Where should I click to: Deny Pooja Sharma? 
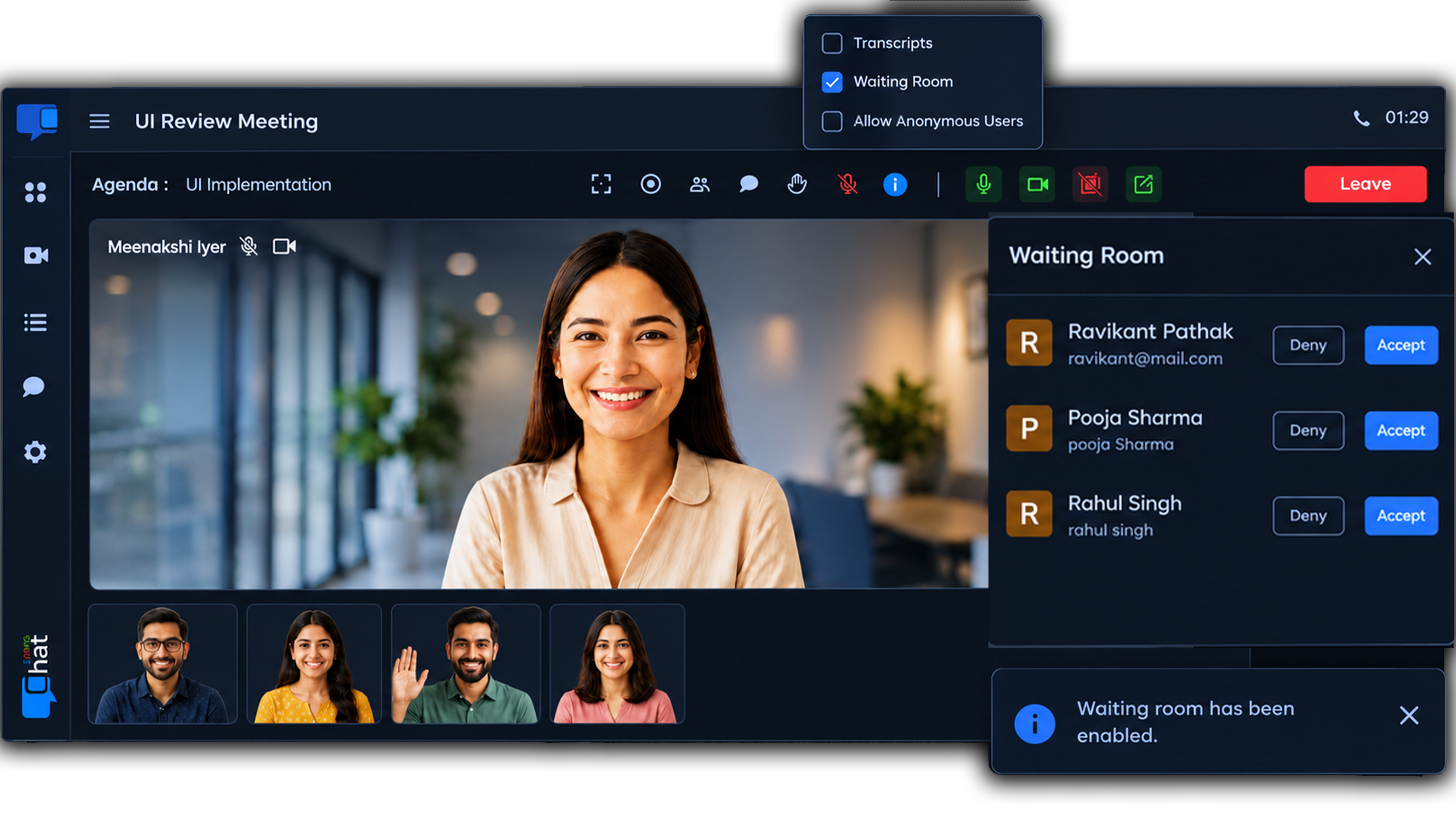(x=1308, y=431)
